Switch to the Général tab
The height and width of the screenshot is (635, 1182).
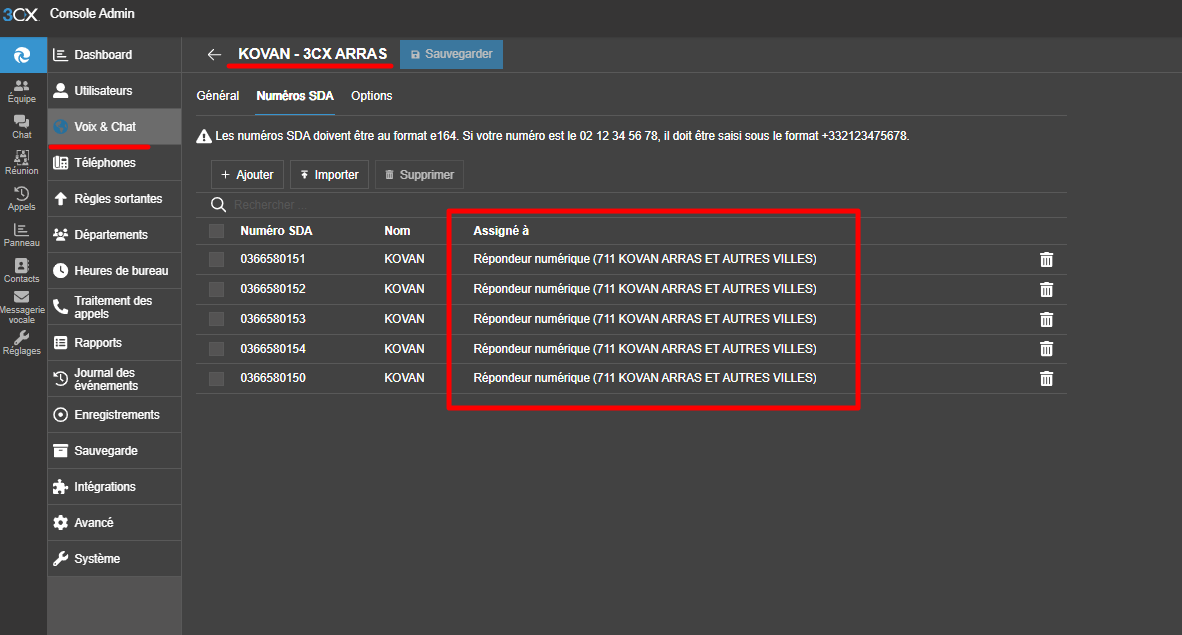(x=218, y=96)
